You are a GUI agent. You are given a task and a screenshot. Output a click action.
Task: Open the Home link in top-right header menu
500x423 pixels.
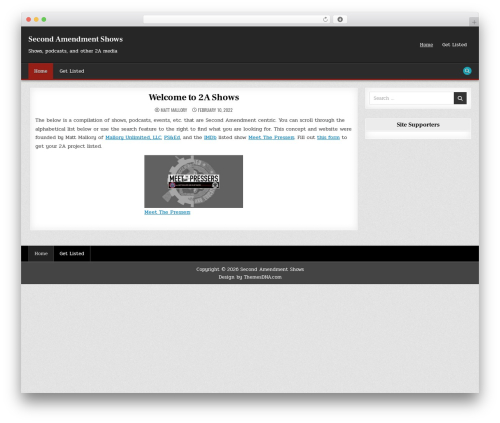point(426,45)
